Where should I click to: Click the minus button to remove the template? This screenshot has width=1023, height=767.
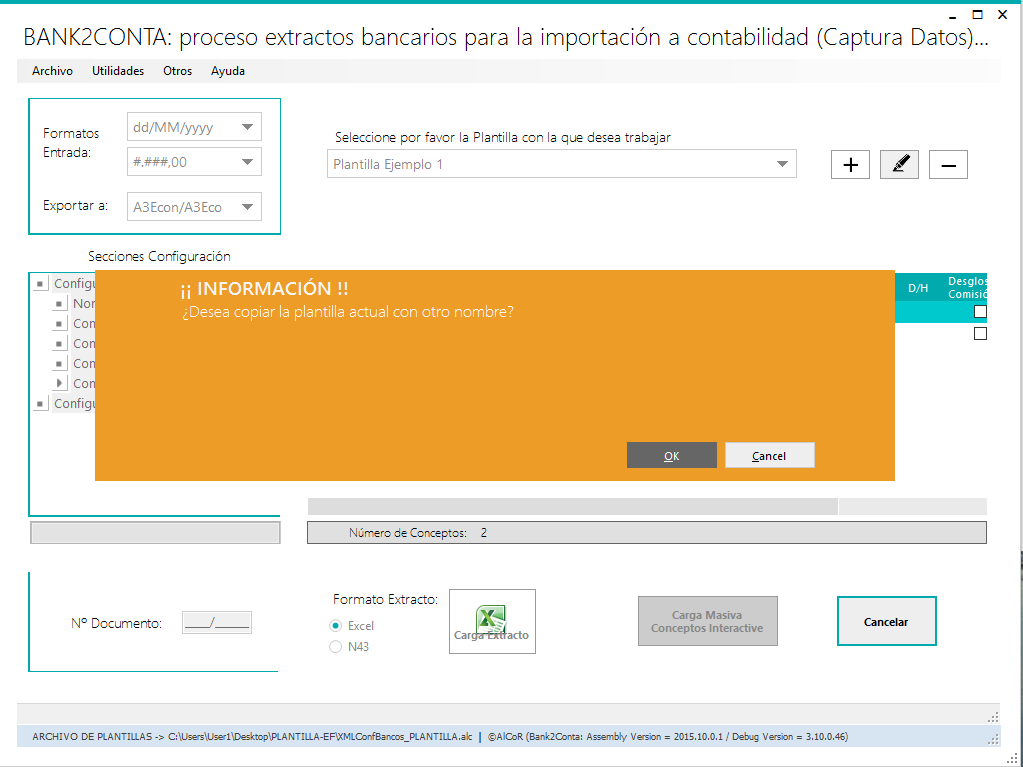[948, 164]
